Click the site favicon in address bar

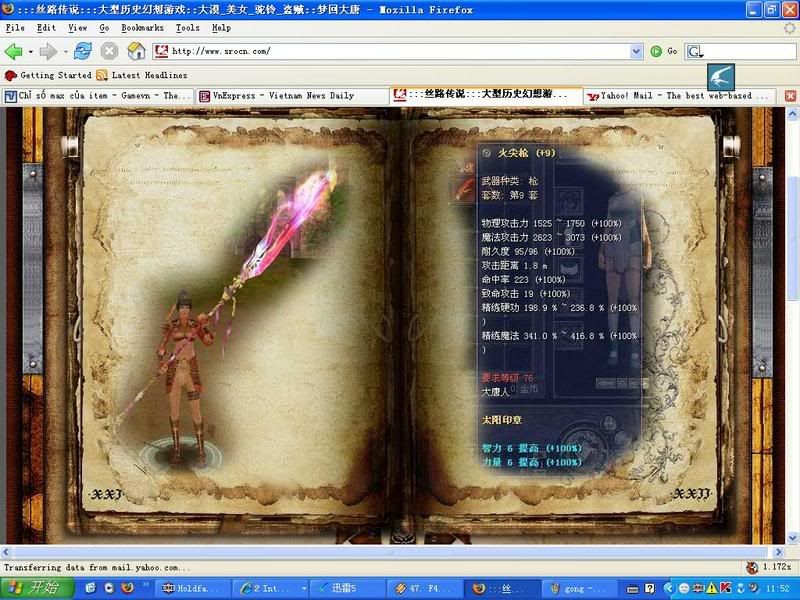coord(161,51)
